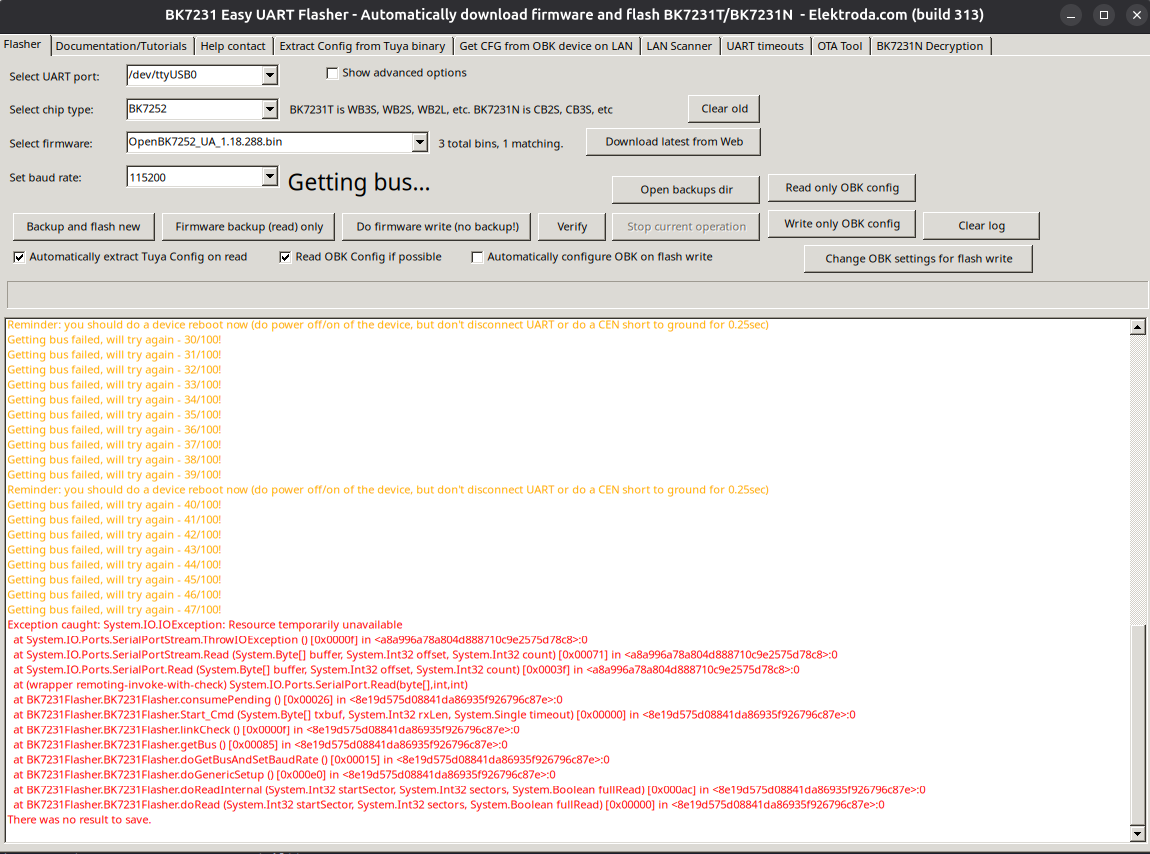Click Read only OBK config button
The height and width of the screenshot is (854, 1150).
click(842, 188)
